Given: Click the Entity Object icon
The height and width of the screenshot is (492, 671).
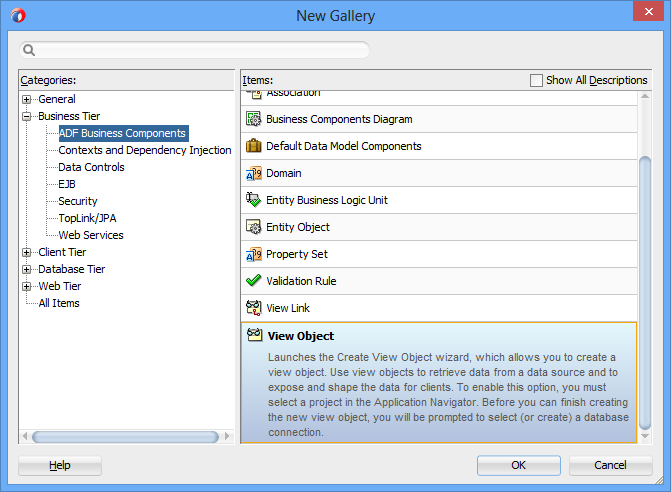Looking at the screenshot, I should (x=253, y=227).
